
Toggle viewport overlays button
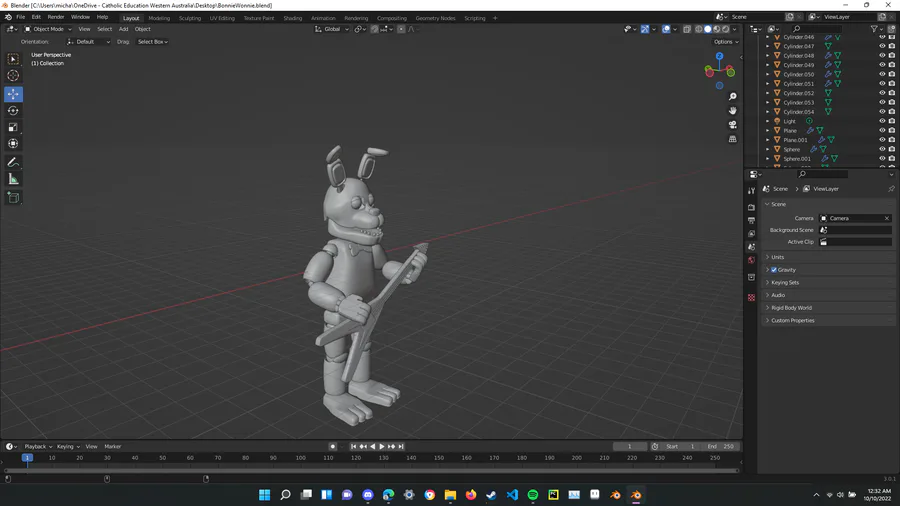666,29
